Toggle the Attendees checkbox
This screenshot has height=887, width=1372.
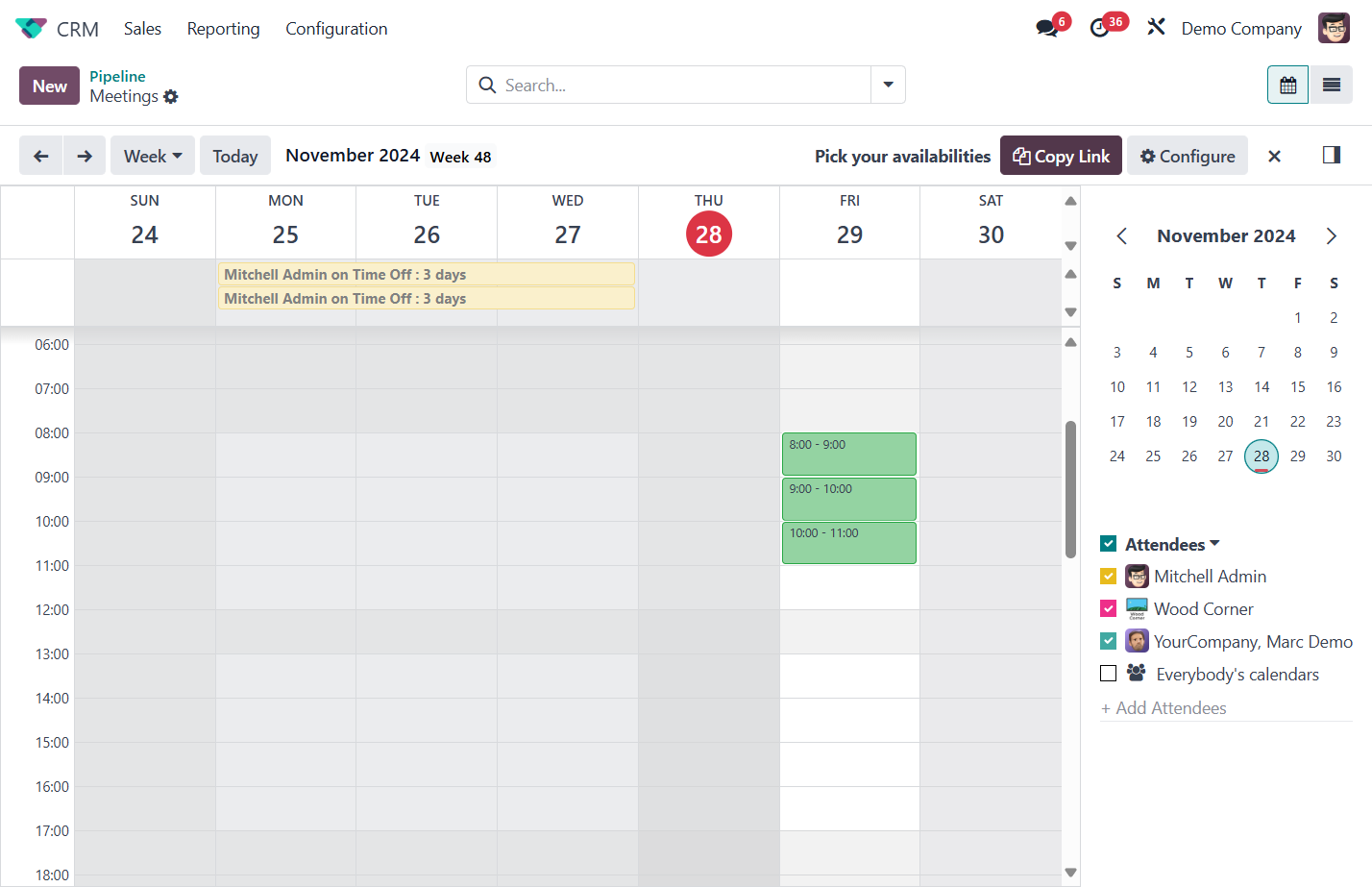1108,544
